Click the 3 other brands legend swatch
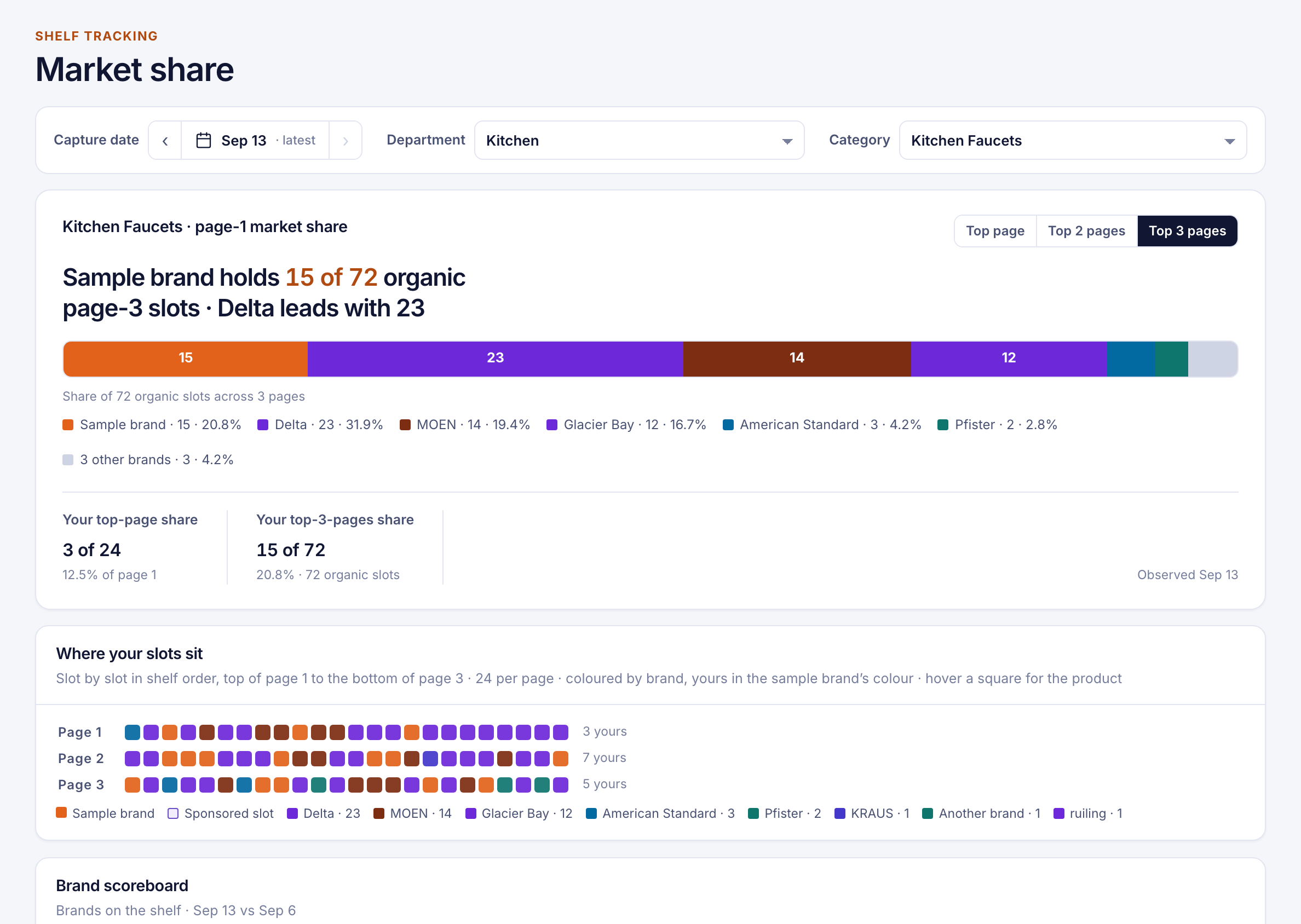This screenshot has width=1301, height=924. tap(68, 460)
